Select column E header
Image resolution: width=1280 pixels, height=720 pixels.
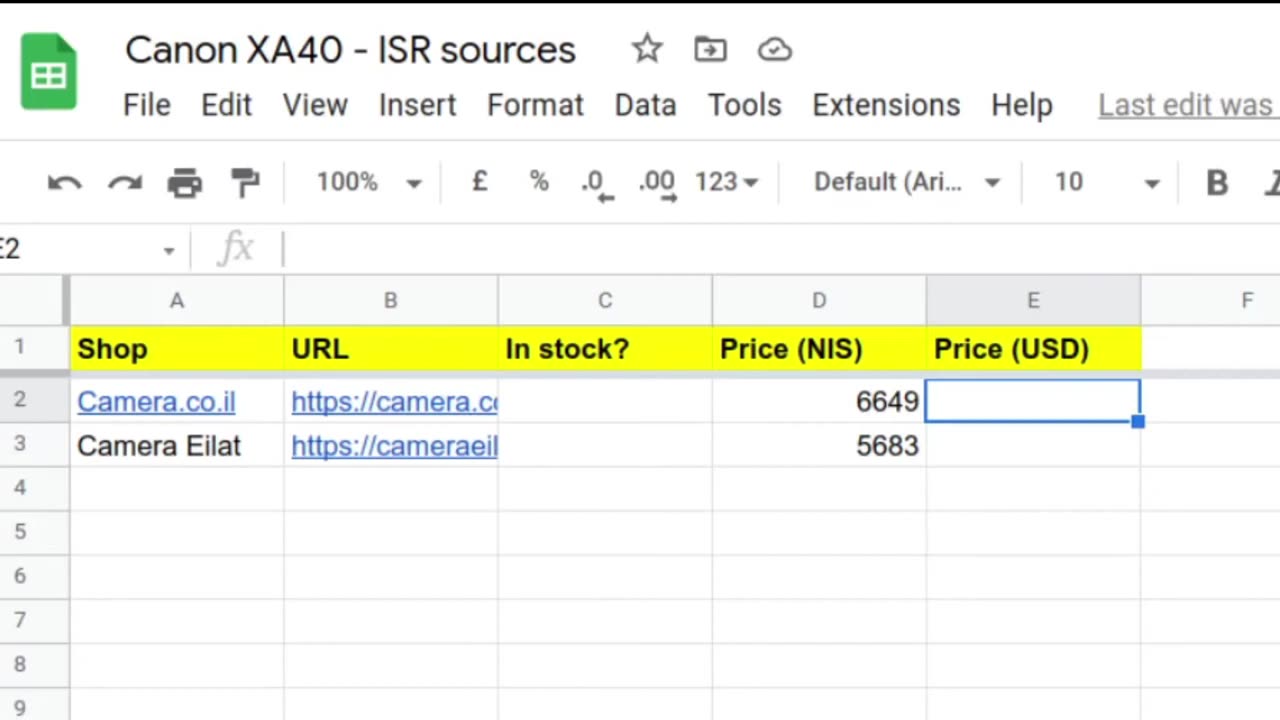pyautogui.click(x=1033, y=300)
